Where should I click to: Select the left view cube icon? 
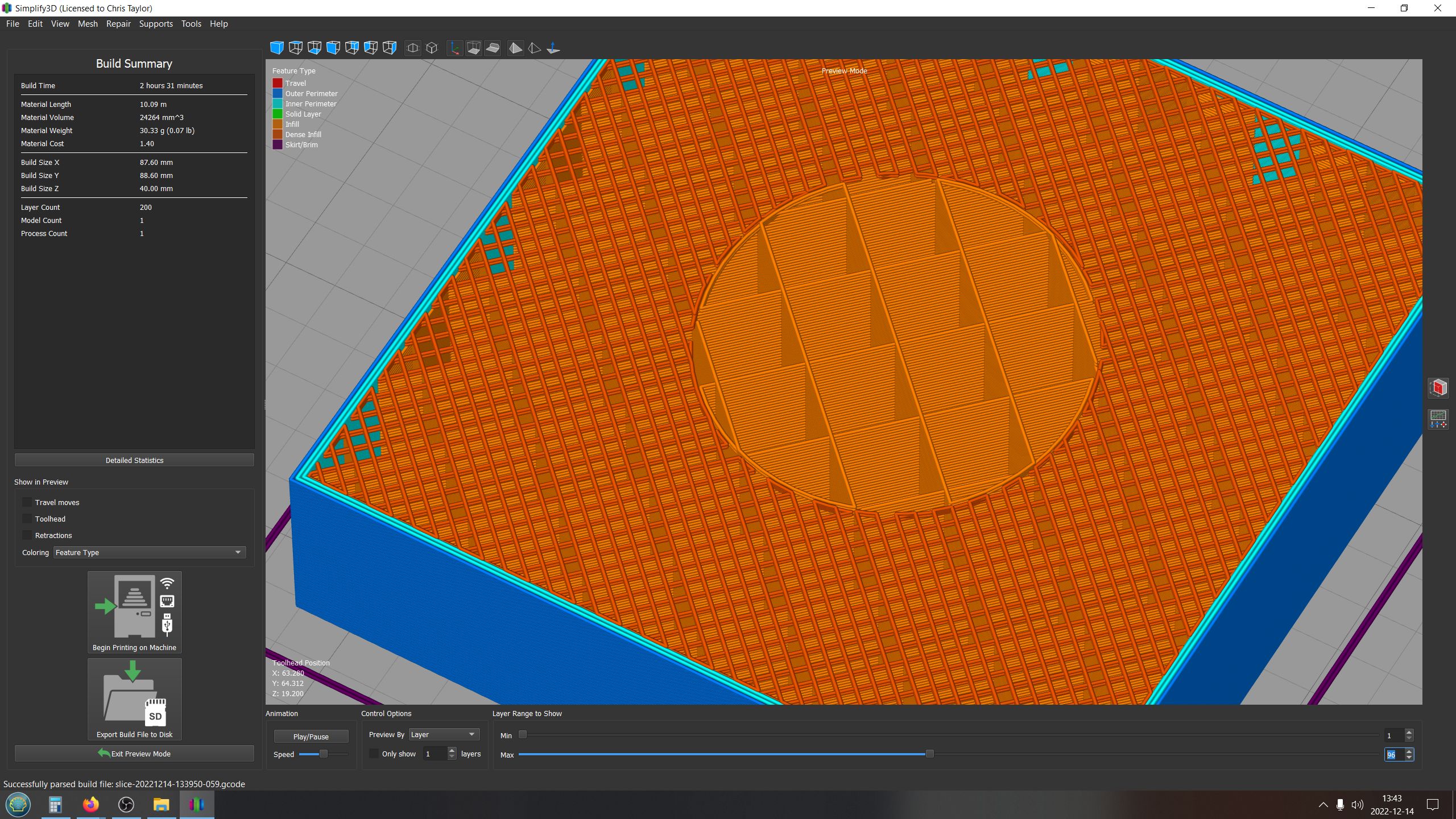click(x=370, y=48)
